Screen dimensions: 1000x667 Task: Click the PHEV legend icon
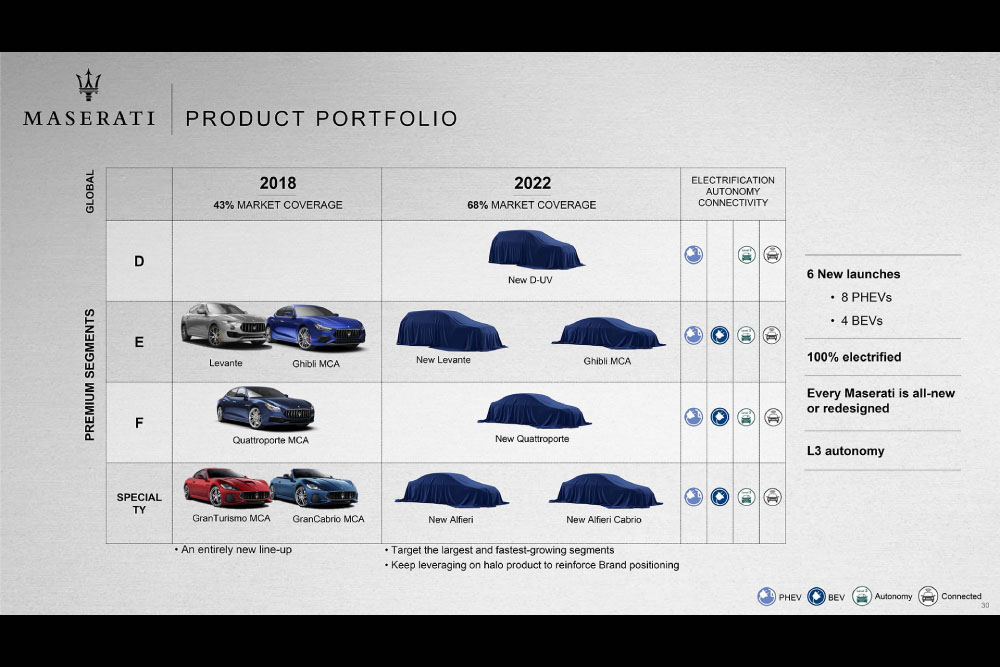point(766,596)
